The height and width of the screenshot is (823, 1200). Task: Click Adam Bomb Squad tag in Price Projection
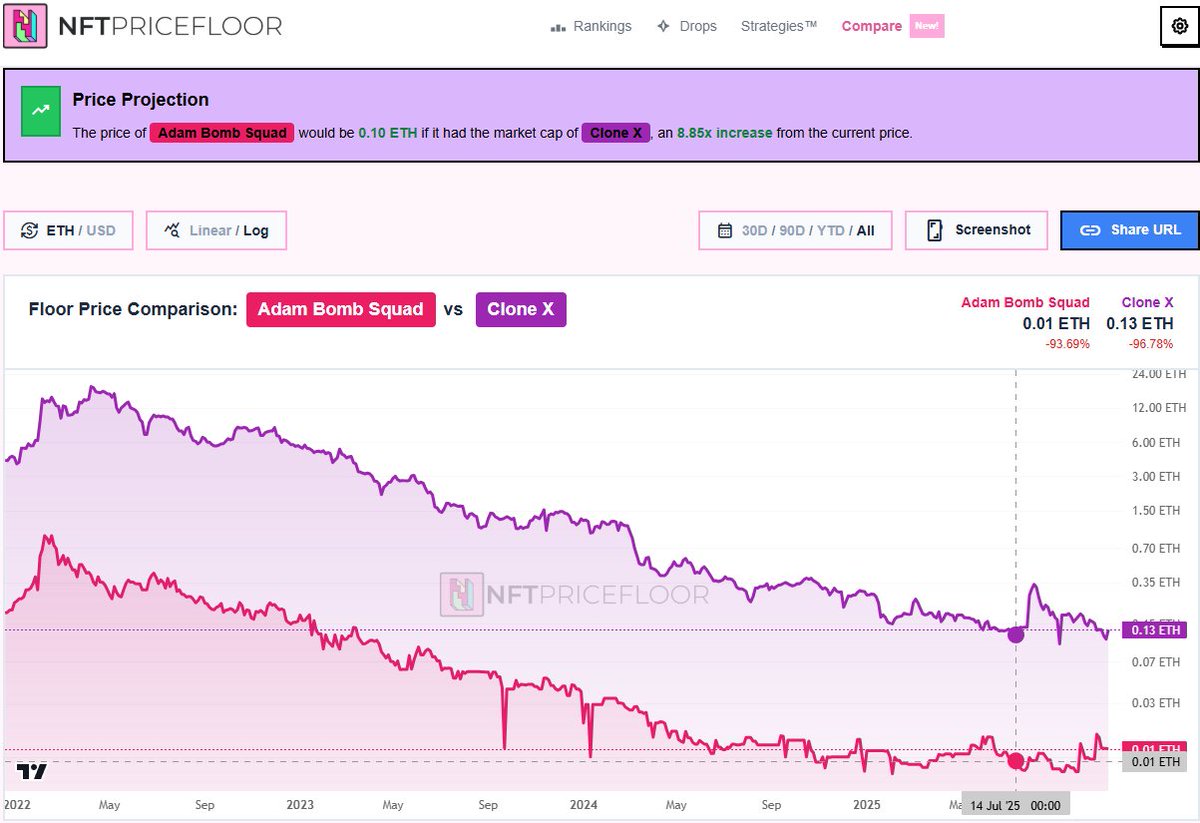tap(222, 133)
